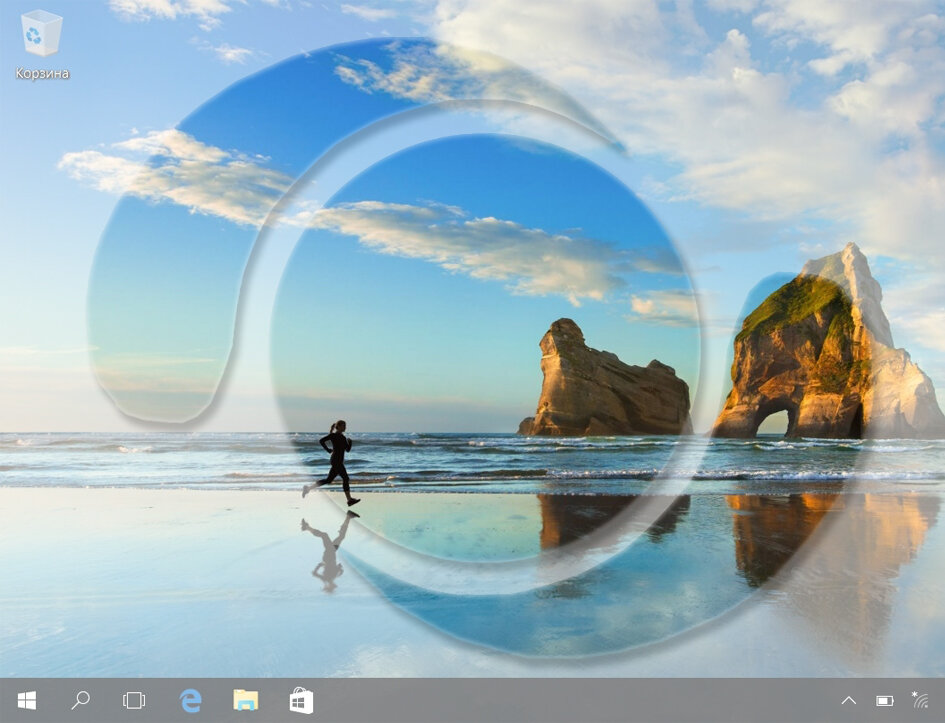Open the Wi-Fi network flyout
945x723 pixels.
tap(920, 700)
